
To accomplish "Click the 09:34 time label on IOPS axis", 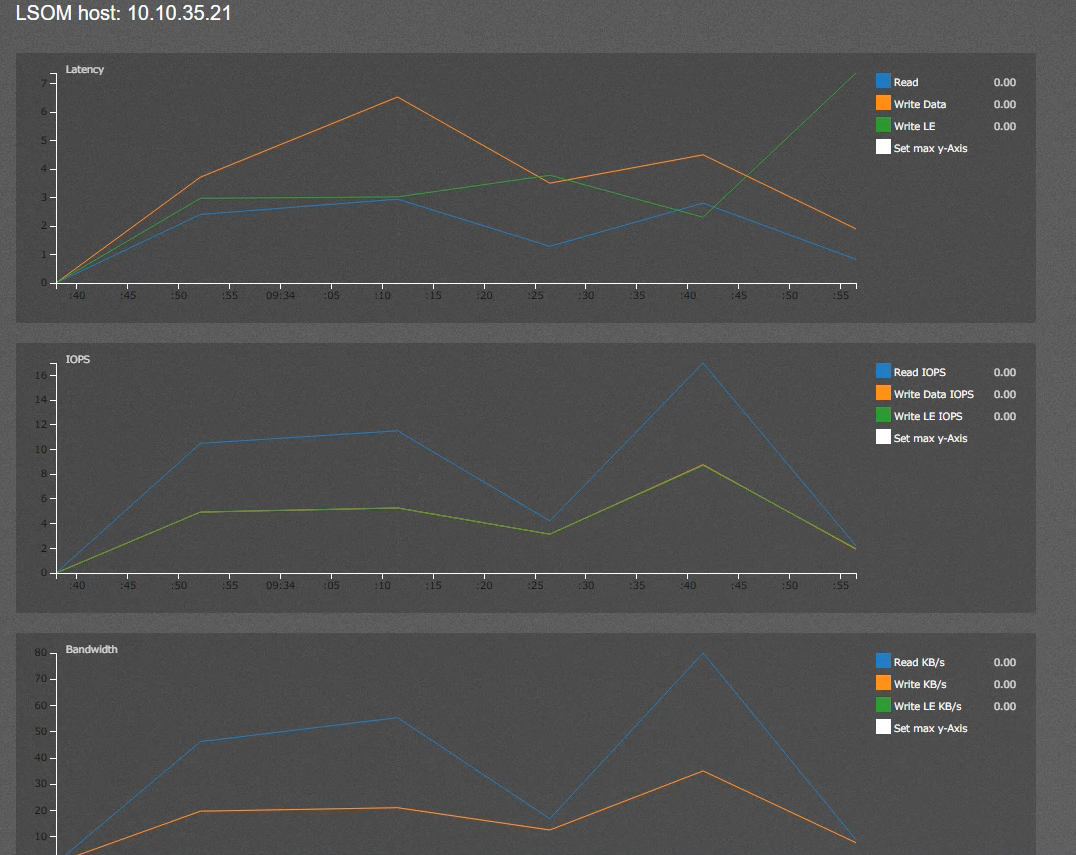I will pos(280,586).
